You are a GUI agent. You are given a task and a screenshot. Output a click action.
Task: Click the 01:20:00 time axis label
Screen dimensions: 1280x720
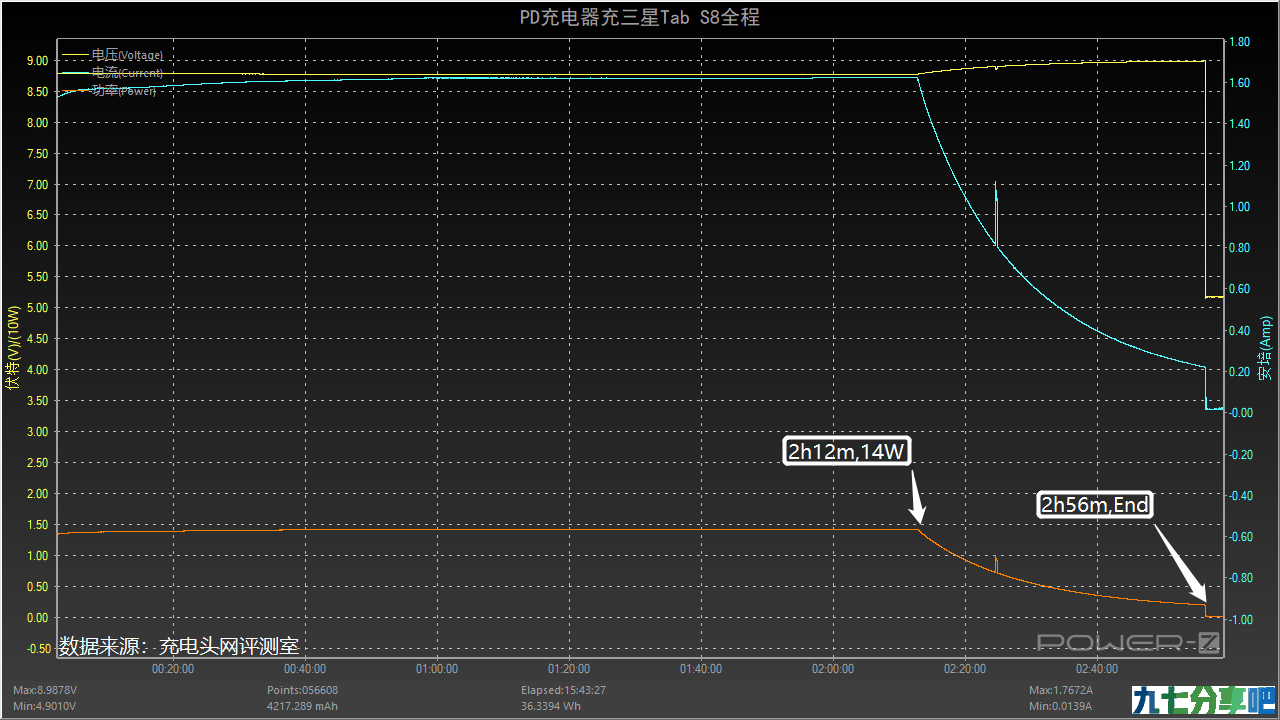click(x=569, y=669)
